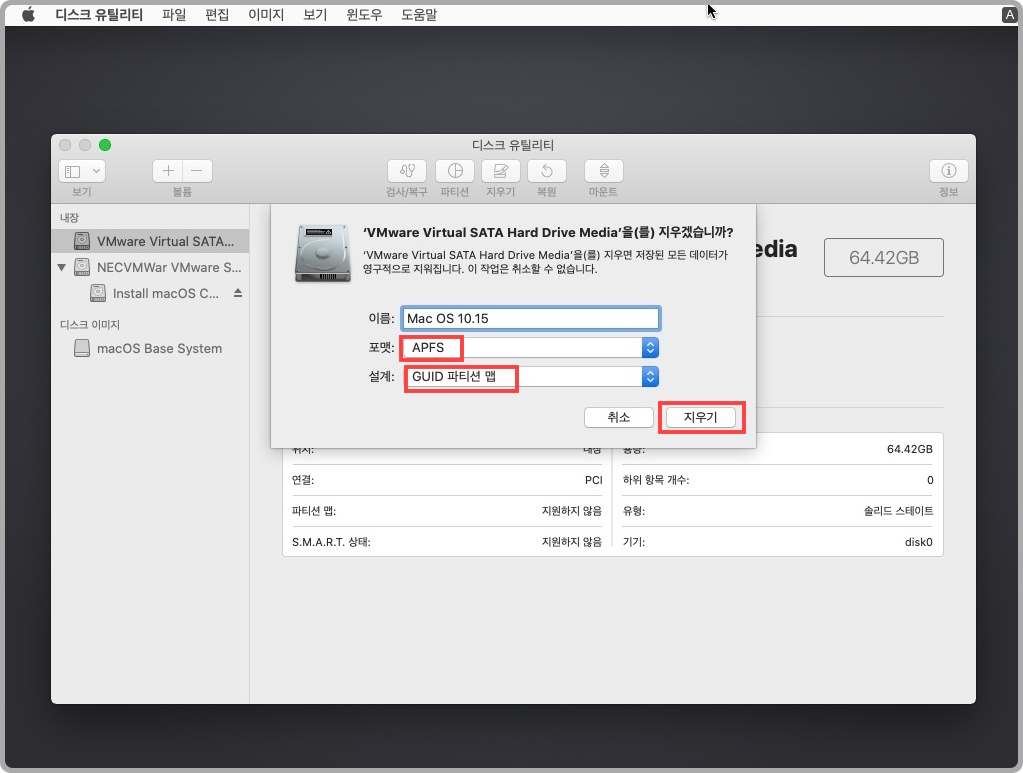Click the S.M.A.R.T. 상태 label
The height and width of the screenshot is (773, 1023).
(331, 542)
